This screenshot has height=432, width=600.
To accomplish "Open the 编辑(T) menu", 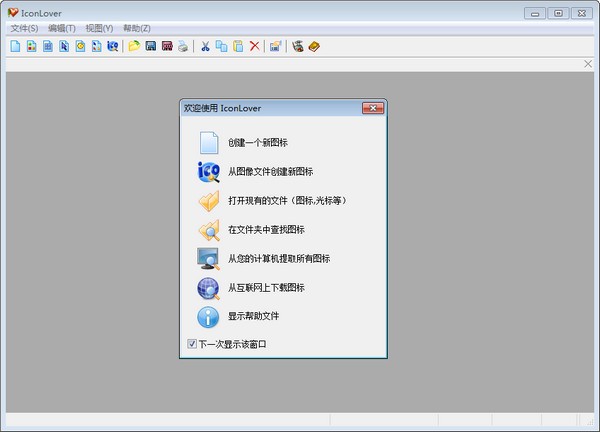I will point(62,28).
